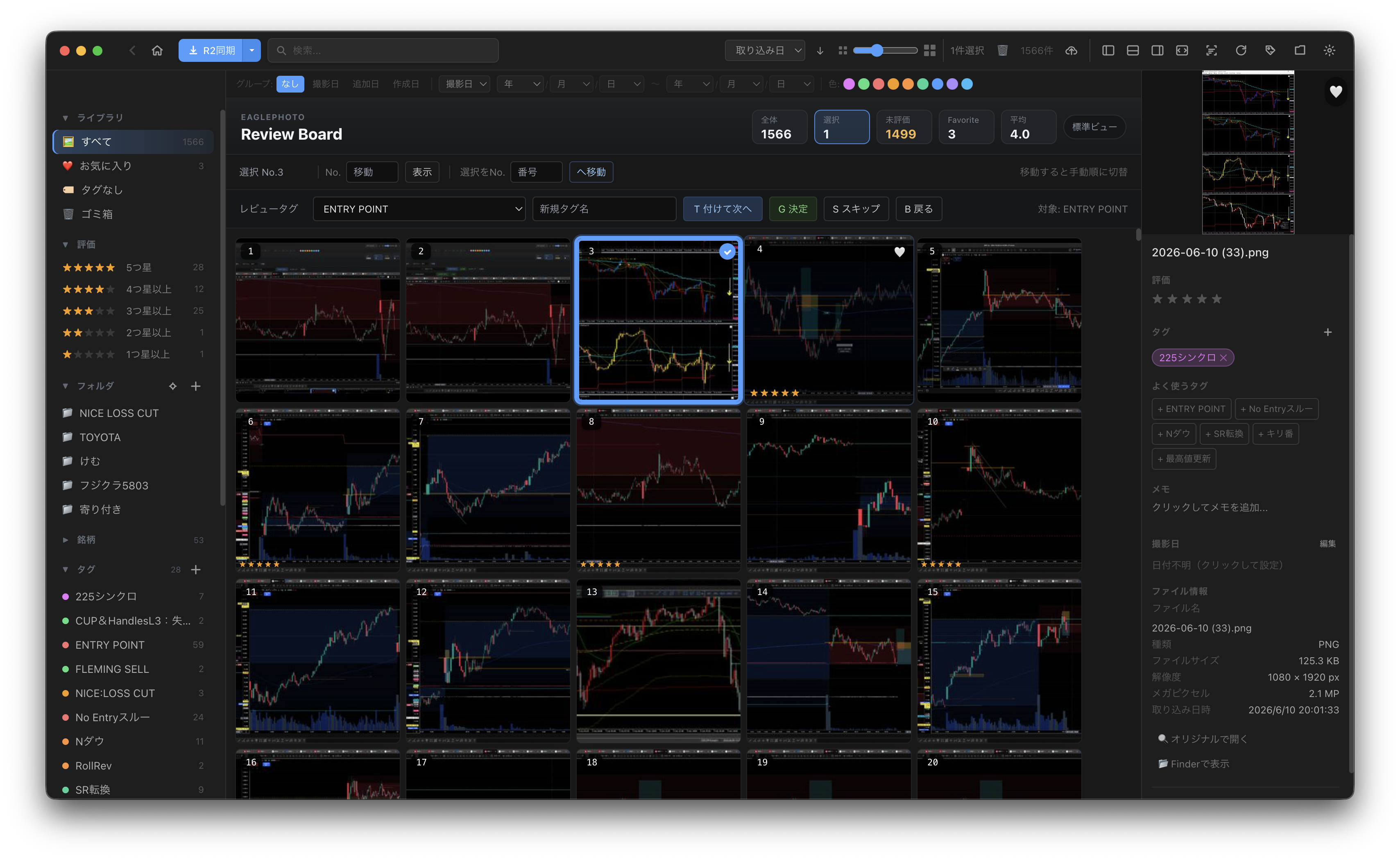Remove the 225シンクロ tag
The image size is (1400, 860).
[x=1223, y=358]
